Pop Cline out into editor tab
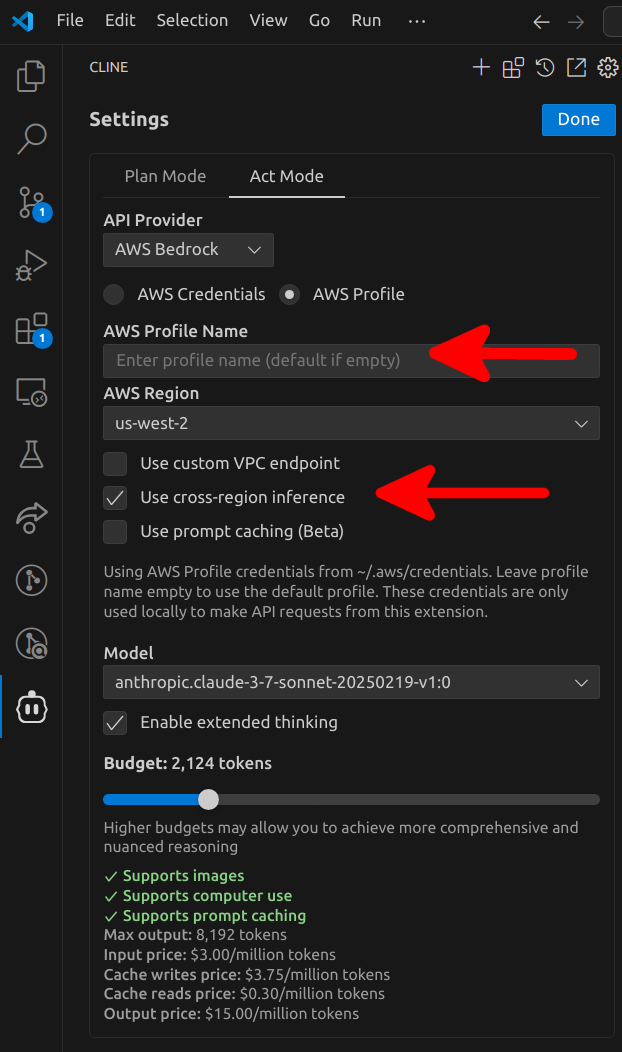Image resolution: width=622 pixels, height=1052 pixels. [576, 67]
